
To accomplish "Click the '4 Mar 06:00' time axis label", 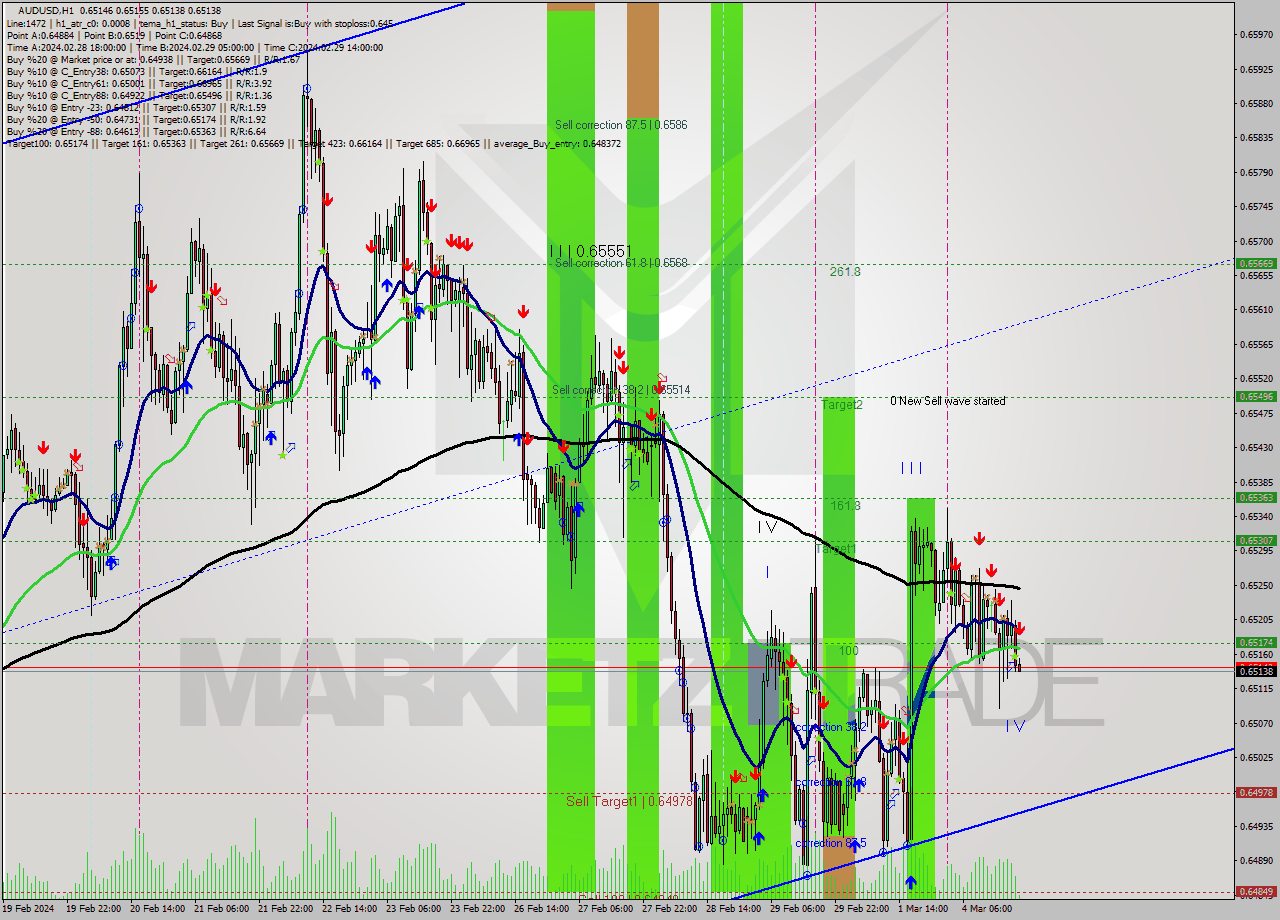I will pyautogui.click(x=986, y=909).
